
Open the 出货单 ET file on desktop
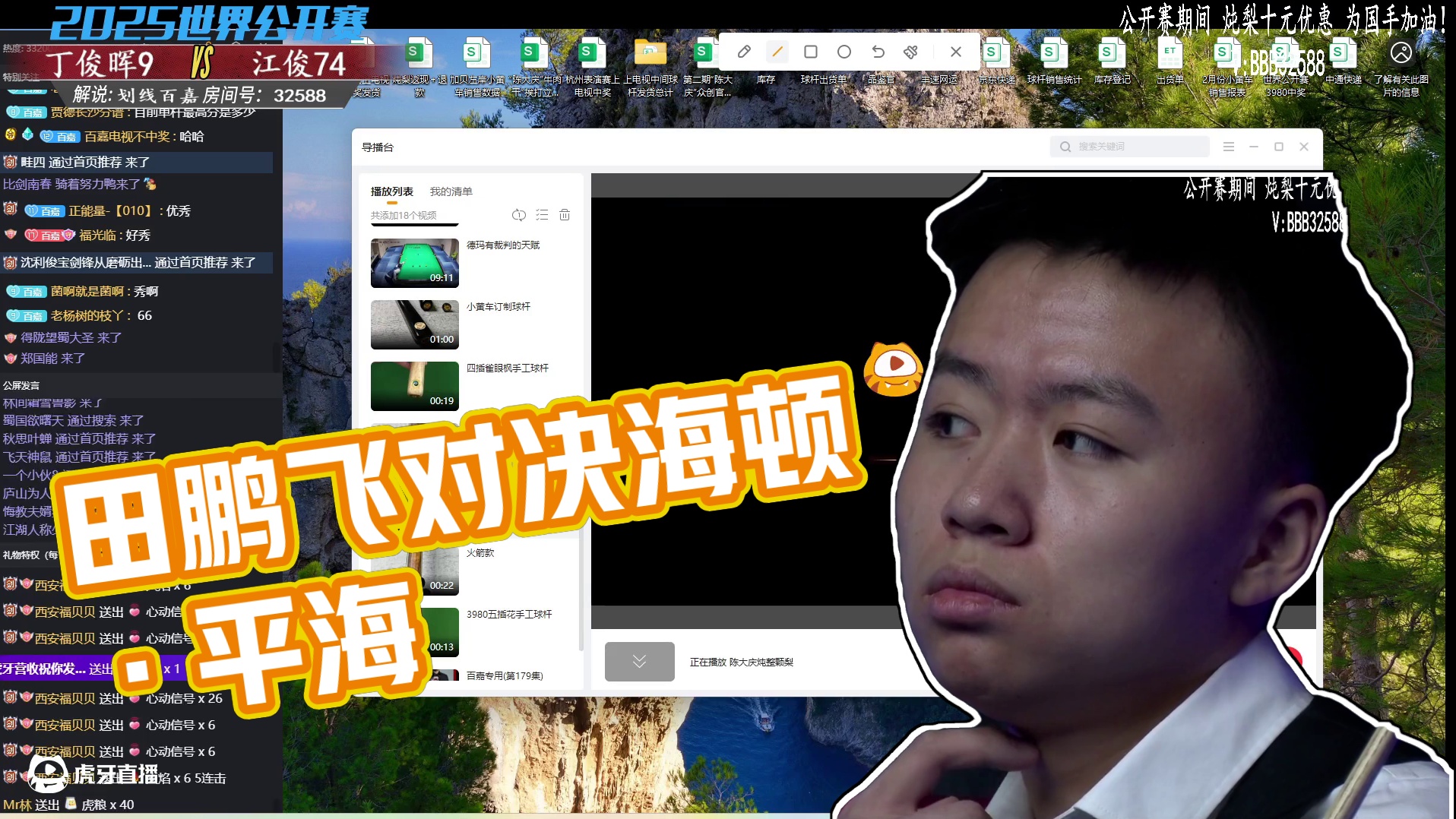click(x=1170, y=61)
